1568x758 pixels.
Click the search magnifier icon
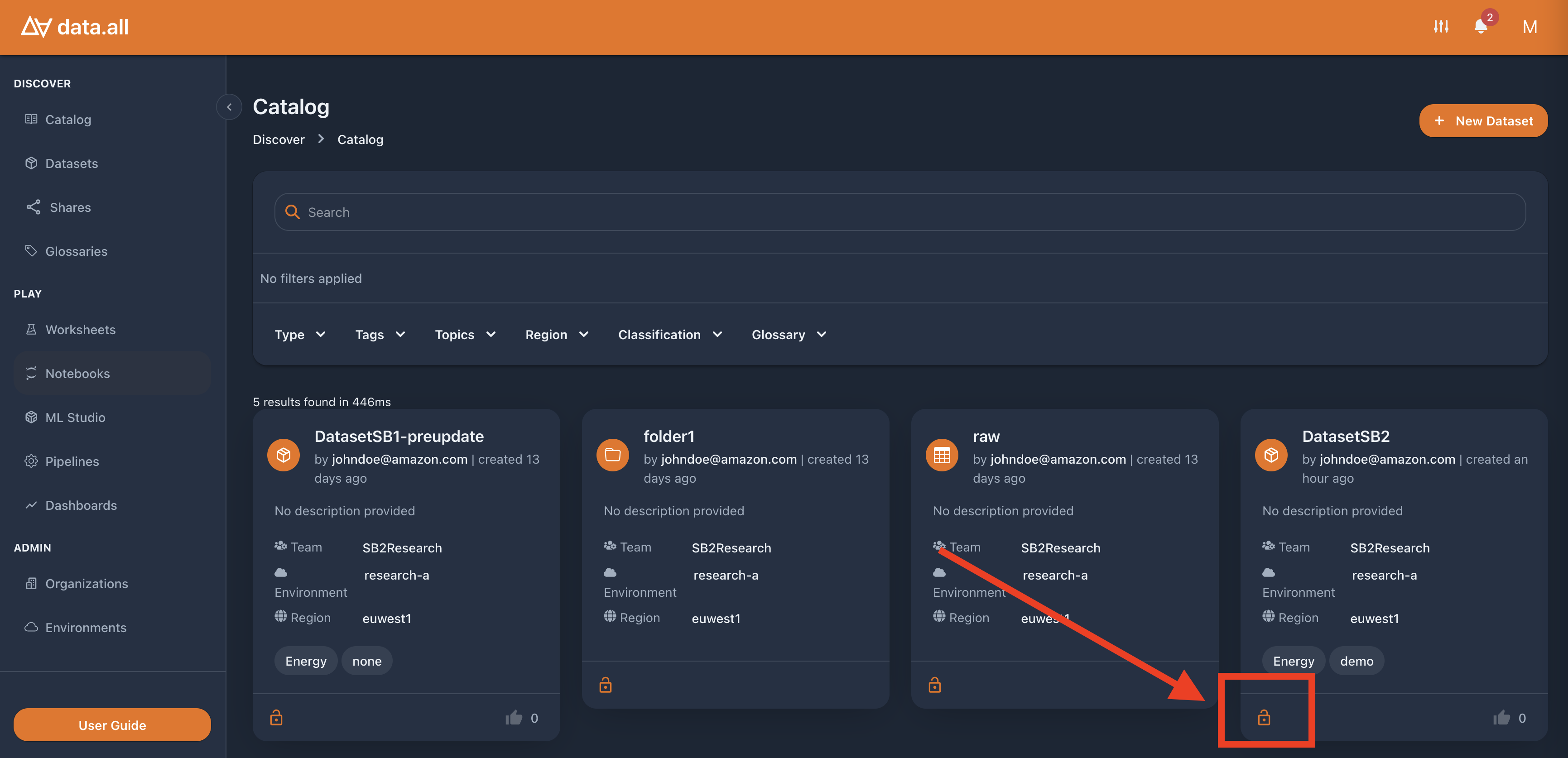[293, 212]
